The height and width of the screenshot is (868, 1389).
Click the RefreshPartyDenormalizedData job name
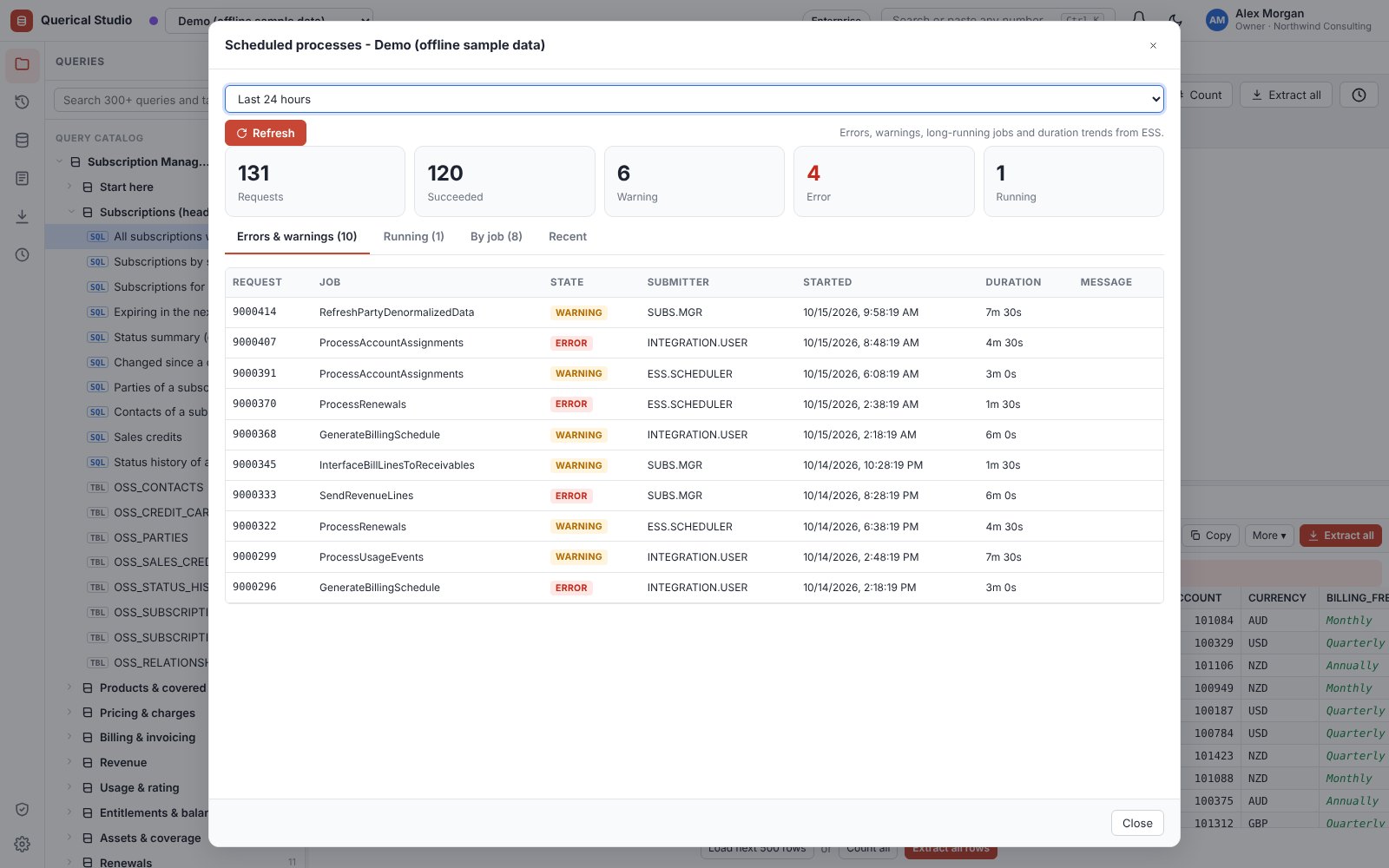tap(397, 312)
